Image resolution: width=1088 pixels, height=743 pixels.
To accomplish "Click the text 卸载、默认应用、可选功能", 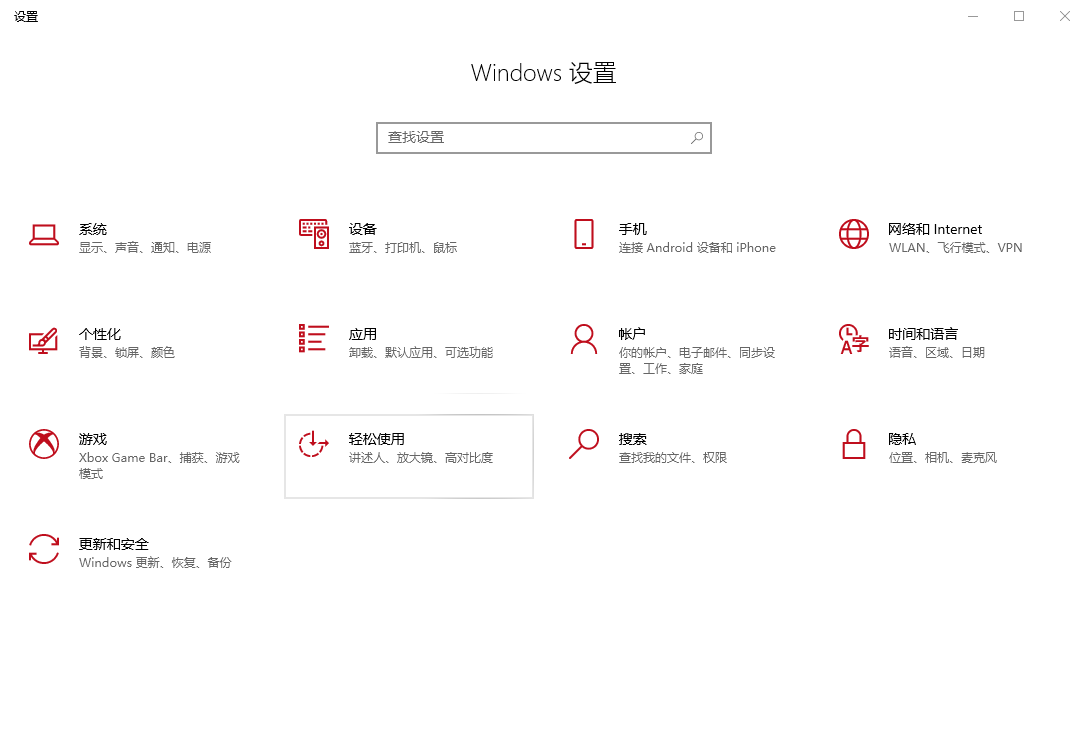I will 421,352.
